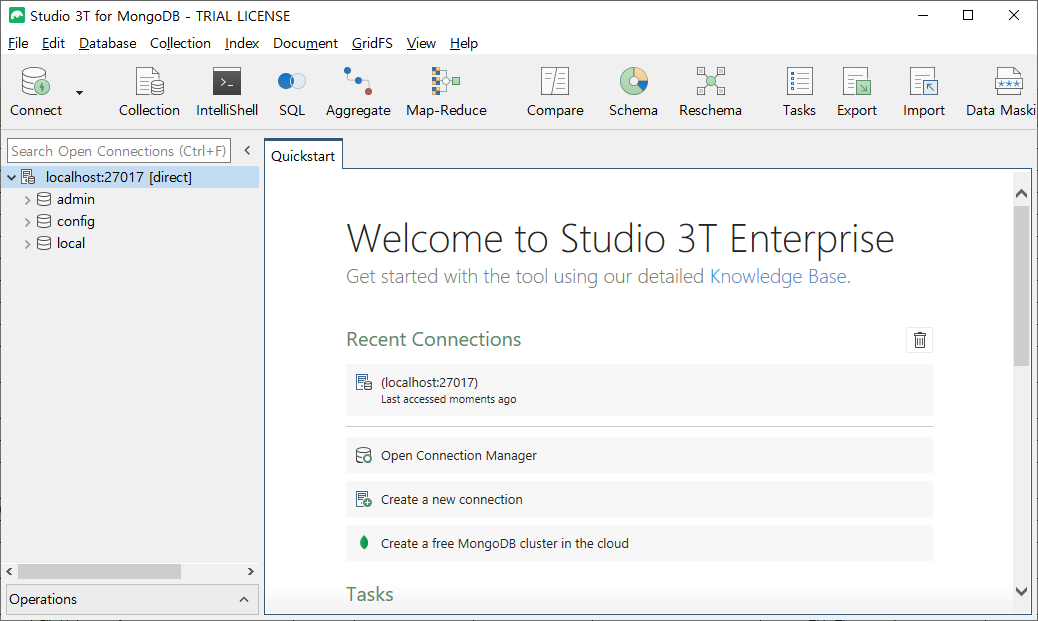Open the GridFS menu

tap(372, 43)
